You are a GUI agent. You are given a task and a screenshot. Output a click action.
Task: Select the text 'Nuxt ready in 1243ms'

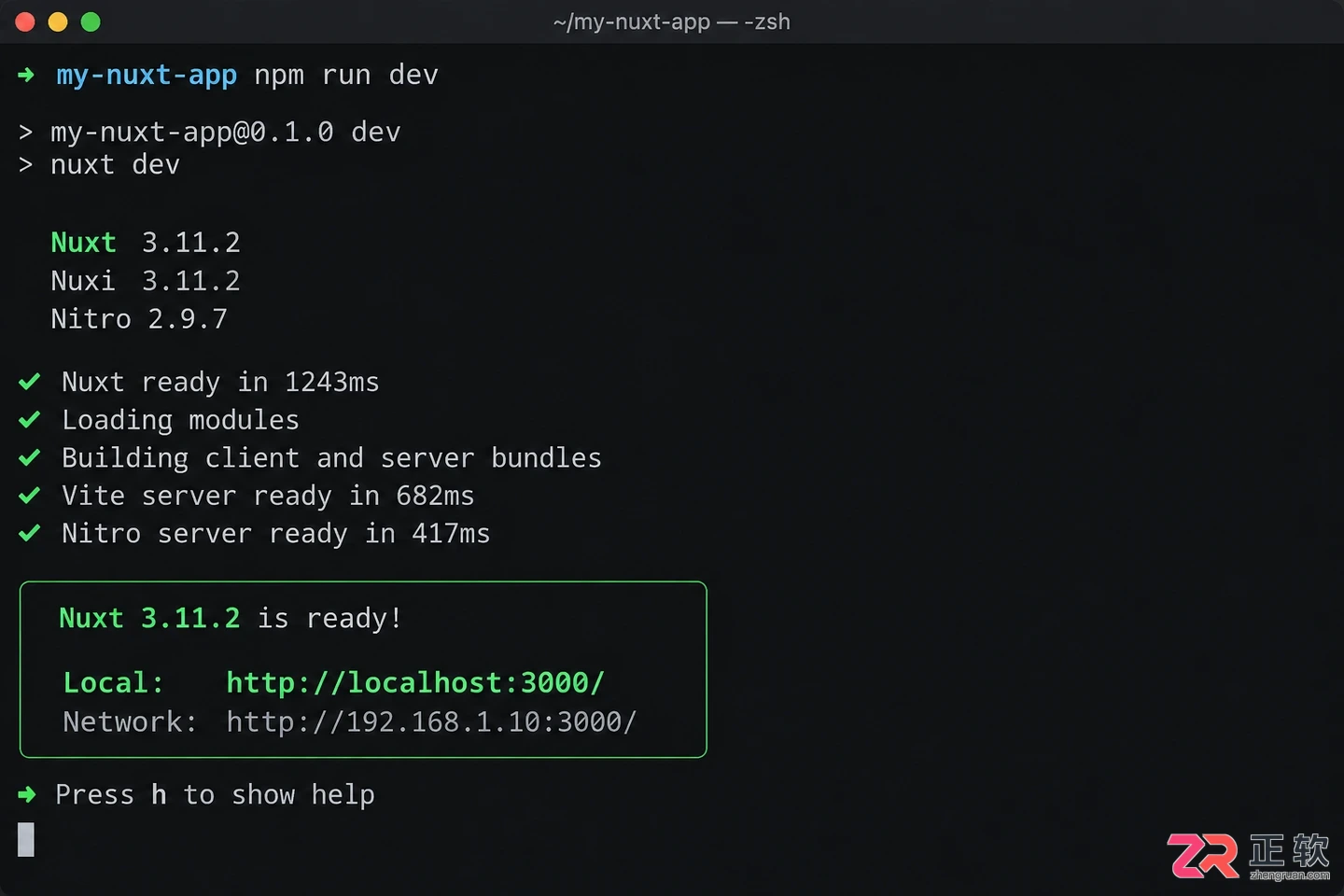click(x=220, y=383)
